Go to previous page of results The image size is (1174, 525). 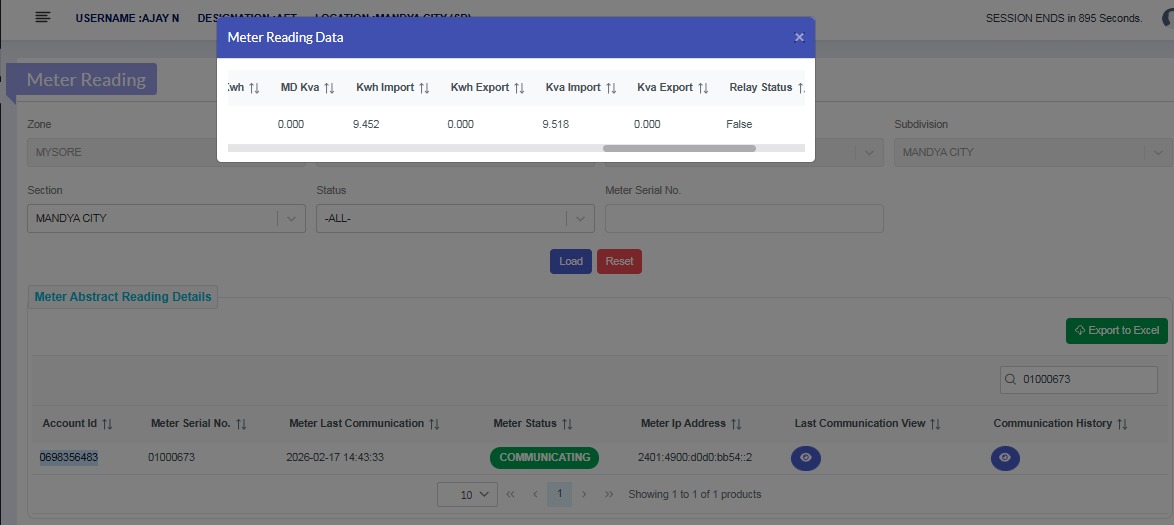point(535,494)
